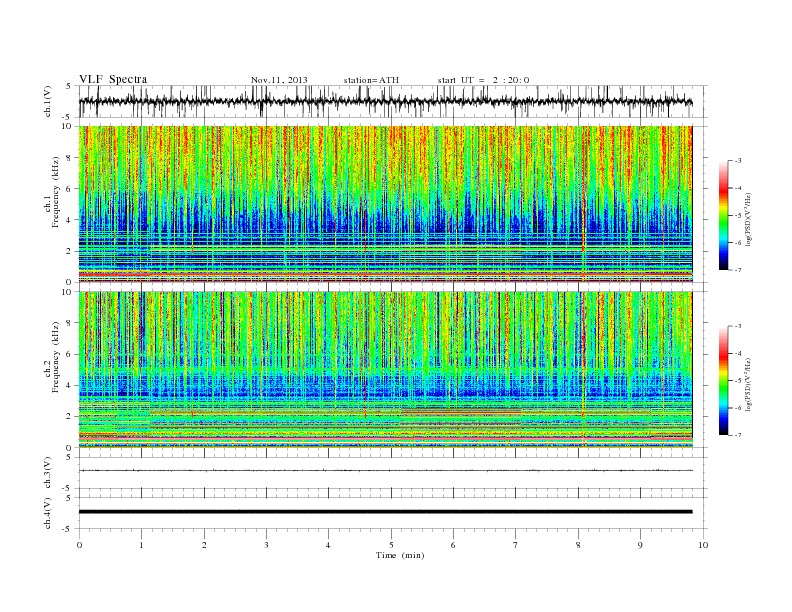Click the ch.1 spectrogram color scale bar

click(723, 215)
